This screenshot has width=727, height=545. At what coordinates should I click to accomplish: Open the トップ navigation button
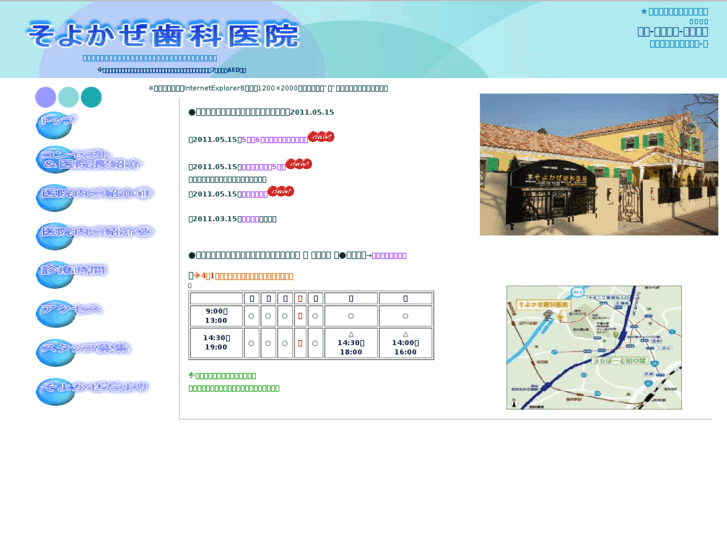(x=56, y=124)
